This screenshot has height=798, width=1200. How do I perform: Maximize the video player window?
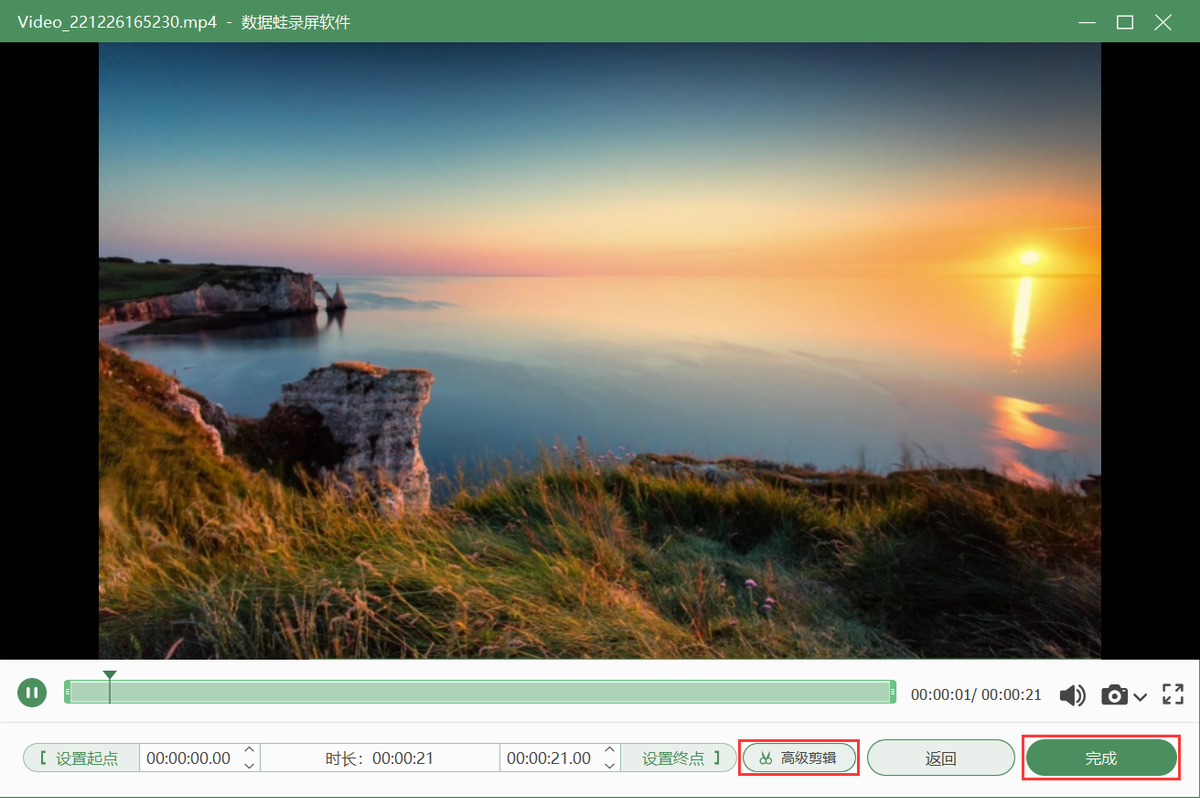[x=1125, y=21]
